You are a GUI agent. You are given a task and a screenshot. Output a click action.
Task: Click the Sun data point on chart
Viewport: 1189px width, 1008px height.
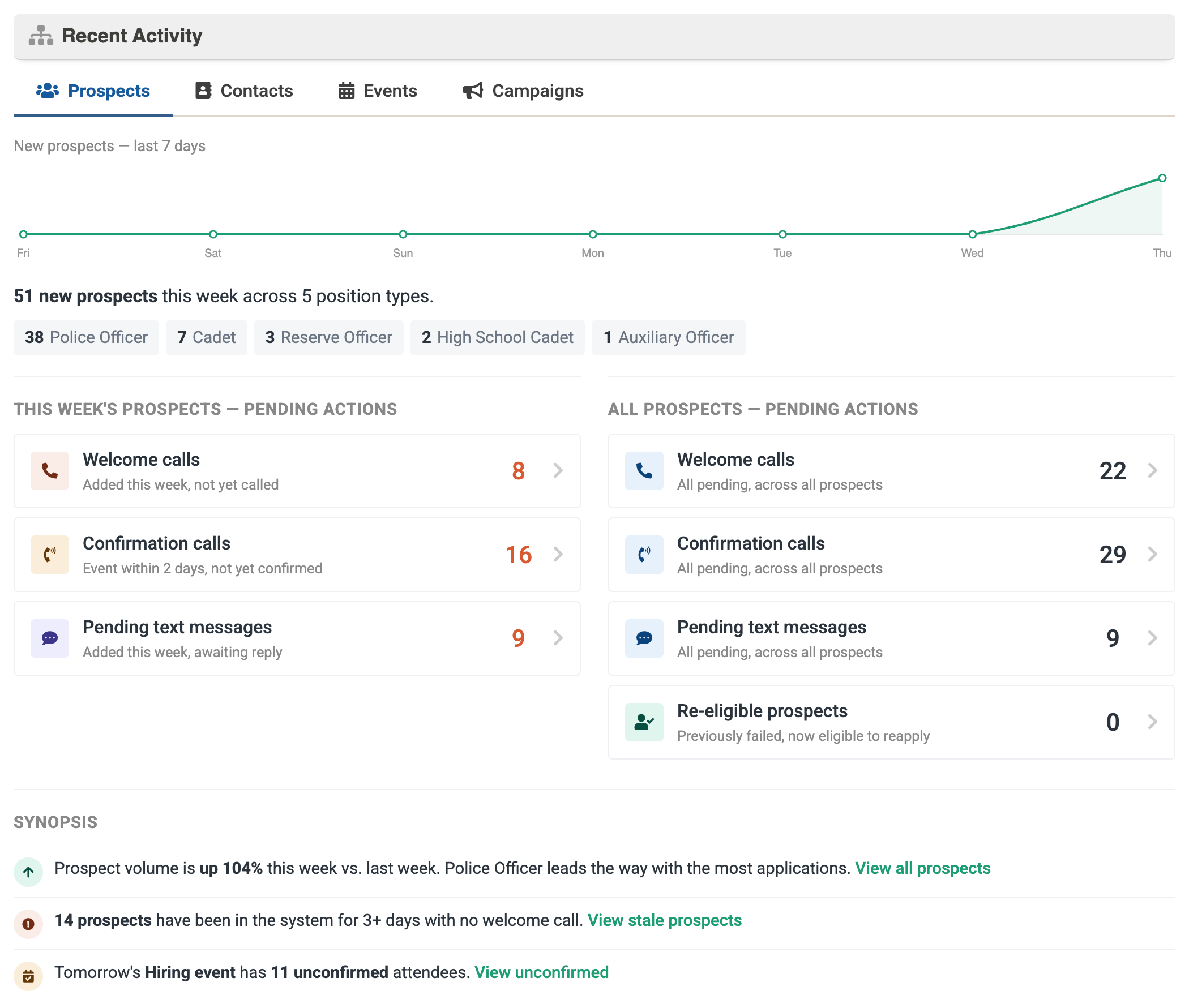[x=403, y=234]
